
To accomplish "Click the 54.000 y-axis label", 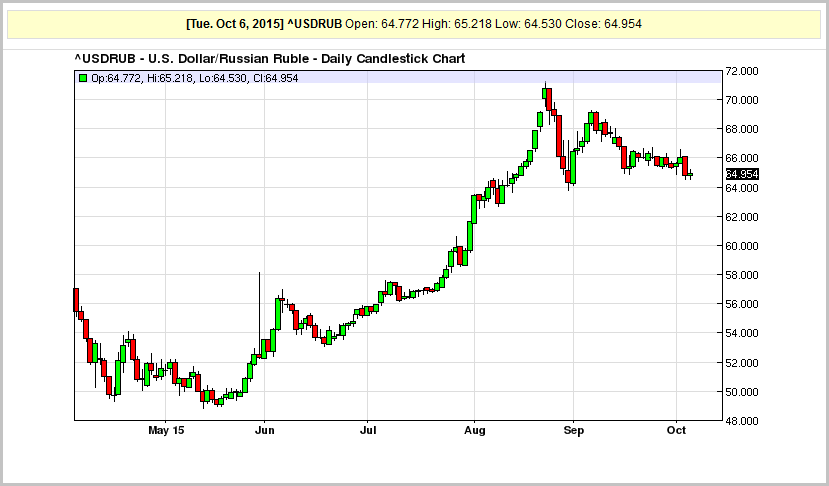I will coord(743,333).
